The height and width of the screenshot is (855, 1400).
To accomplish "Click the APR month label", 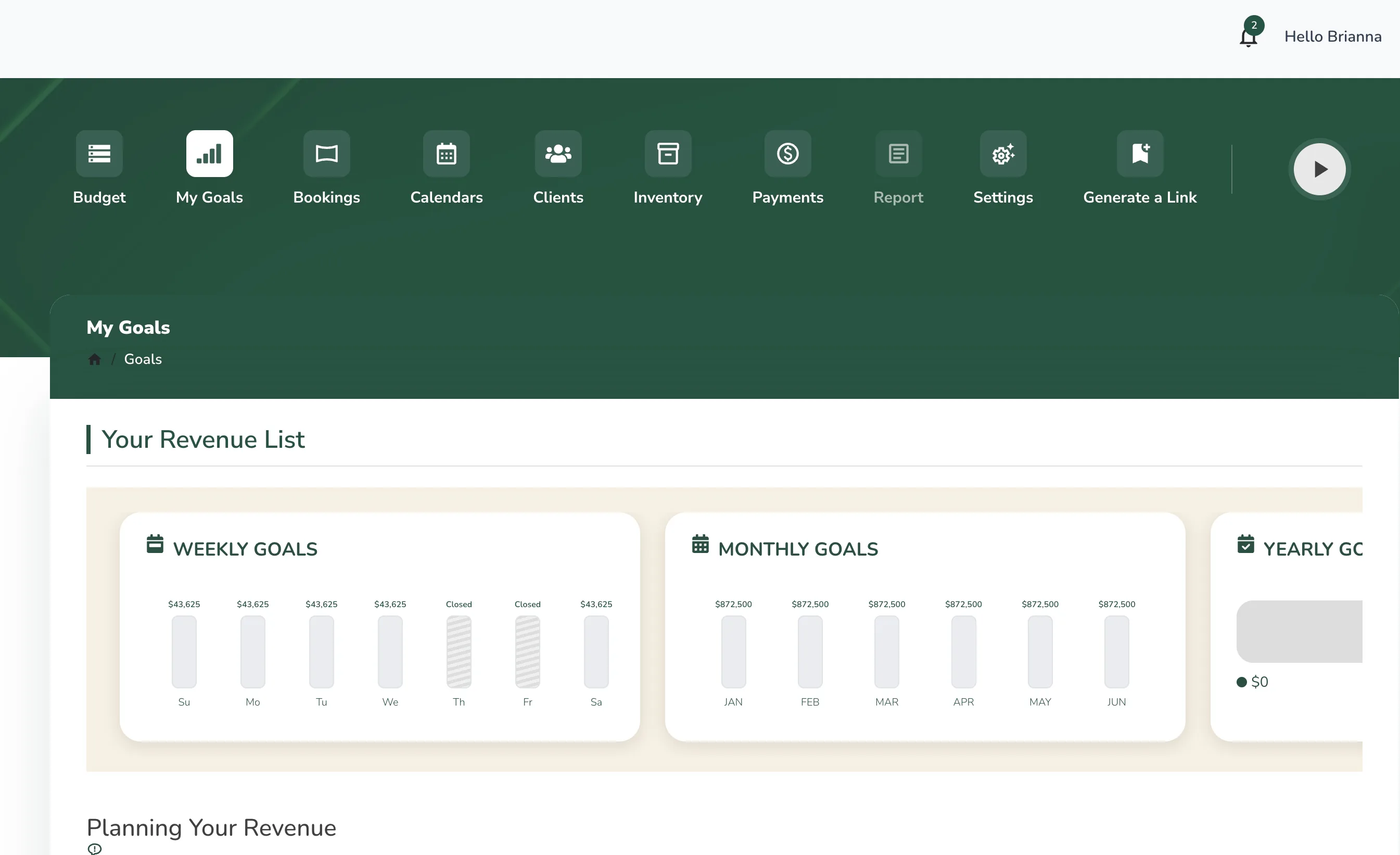I will 964,702.
